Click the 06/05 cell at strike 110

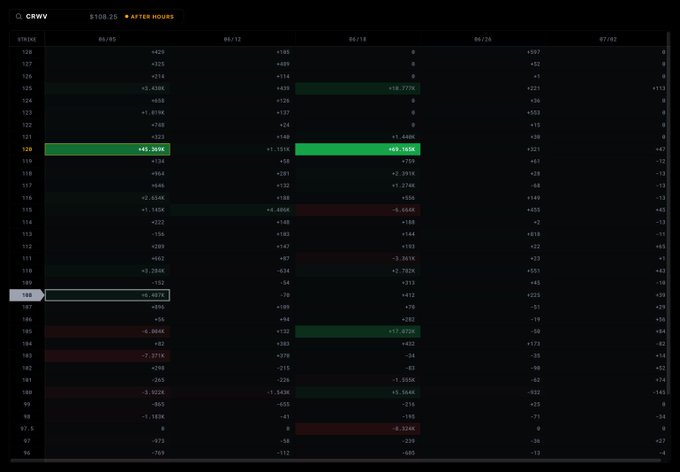coord(108,271)
